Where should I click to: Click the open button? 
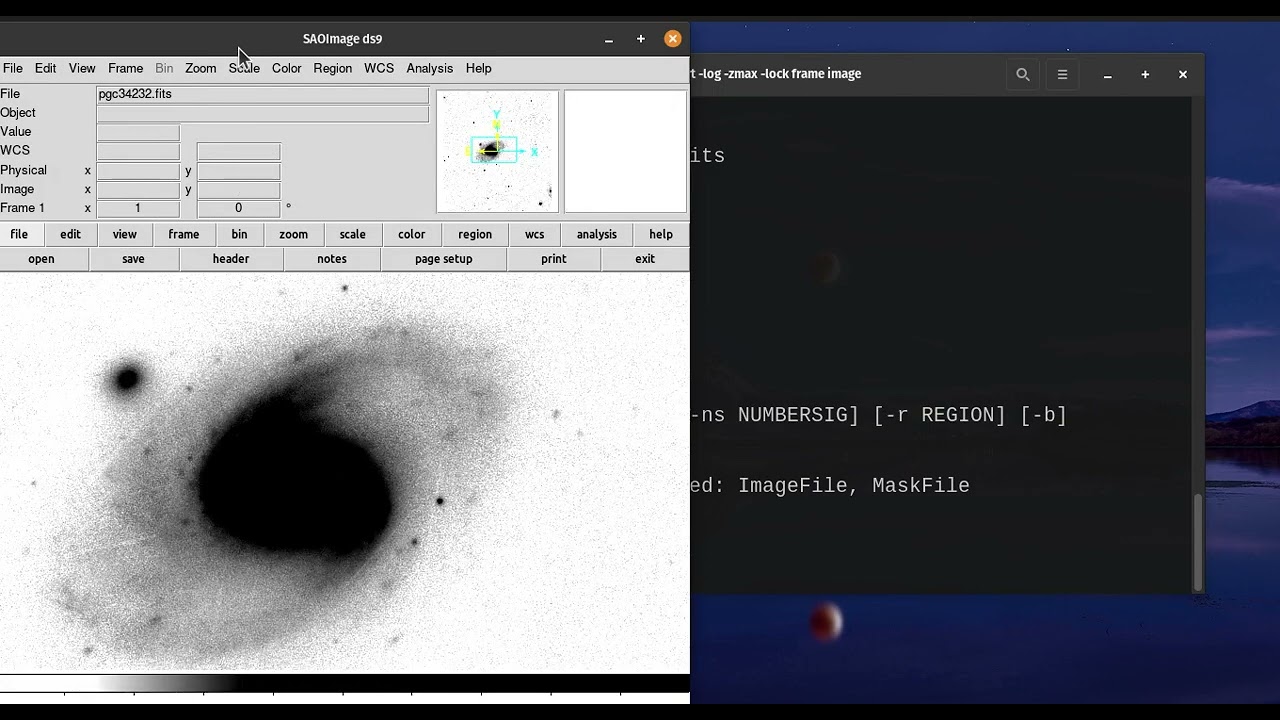tap(41, 259)
